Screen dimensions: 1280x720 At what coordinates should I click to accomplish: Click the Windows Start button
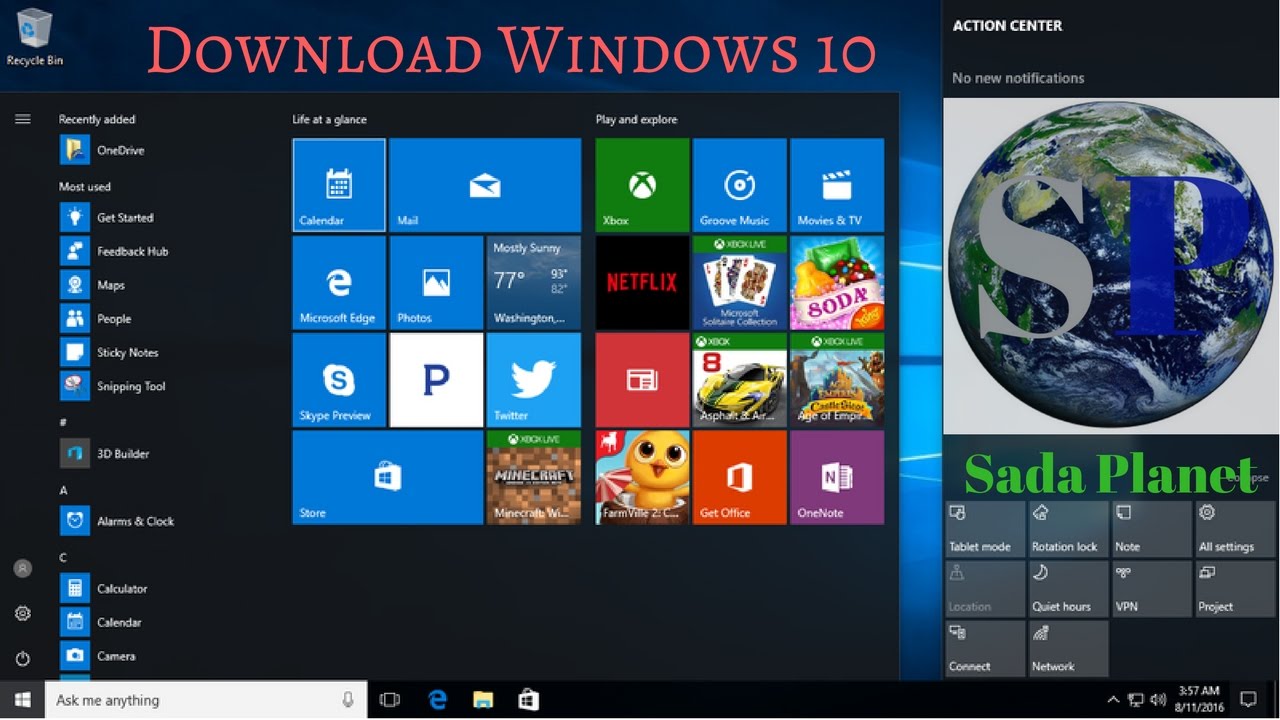click(x=22, y=700)
